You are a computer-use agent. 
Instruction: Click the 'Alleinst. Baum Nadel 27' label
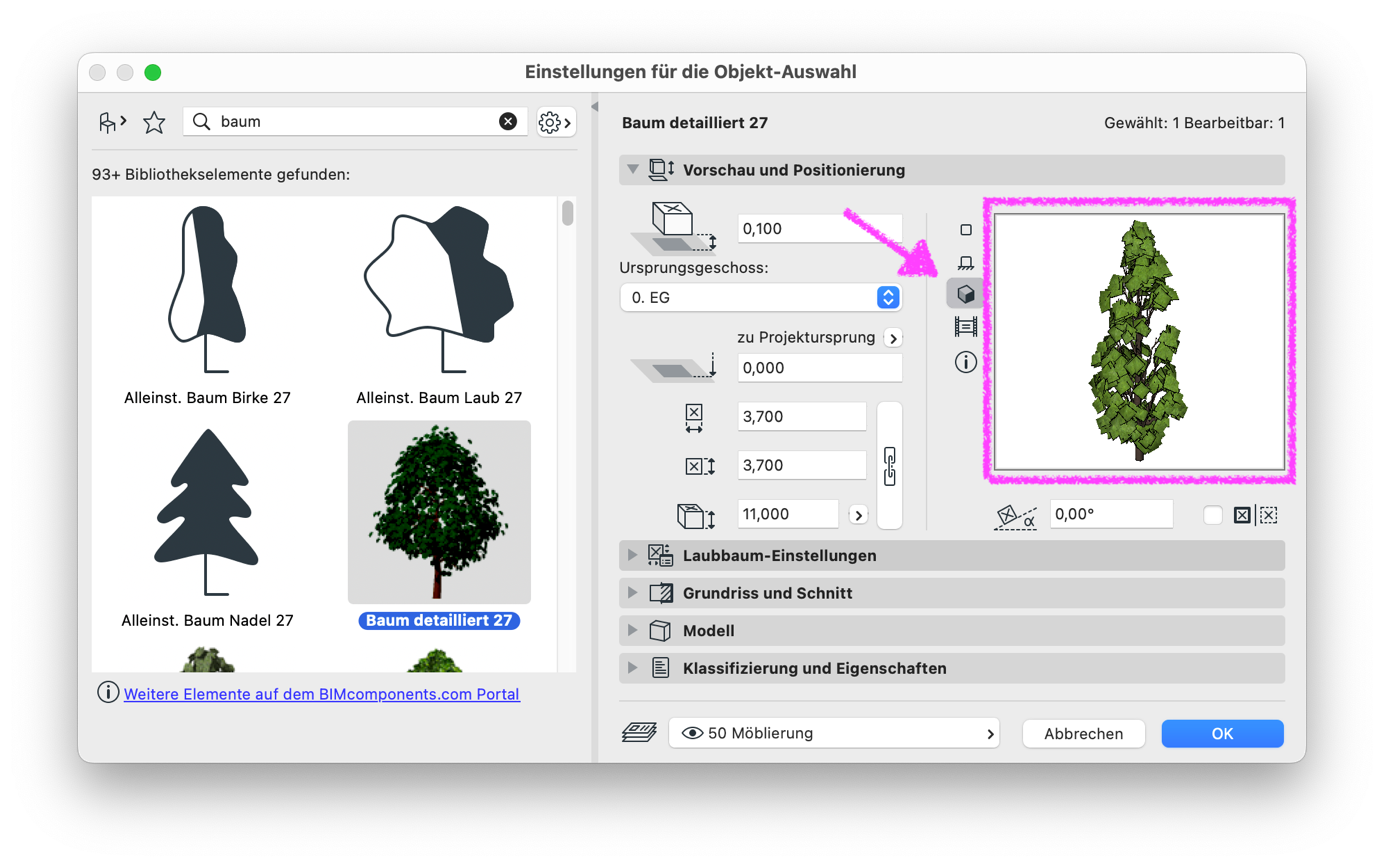(207, 620)
